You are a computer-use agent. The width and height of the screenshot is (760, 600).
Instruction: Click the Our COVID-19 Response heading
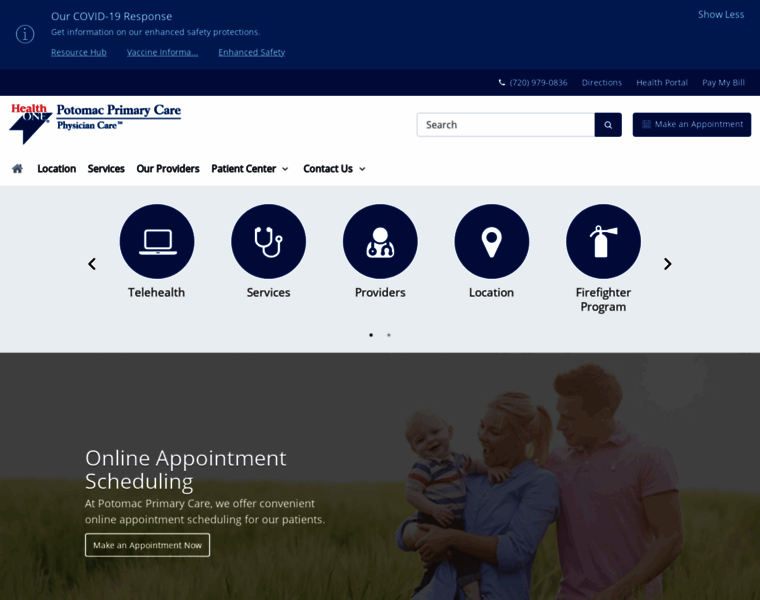111,16
